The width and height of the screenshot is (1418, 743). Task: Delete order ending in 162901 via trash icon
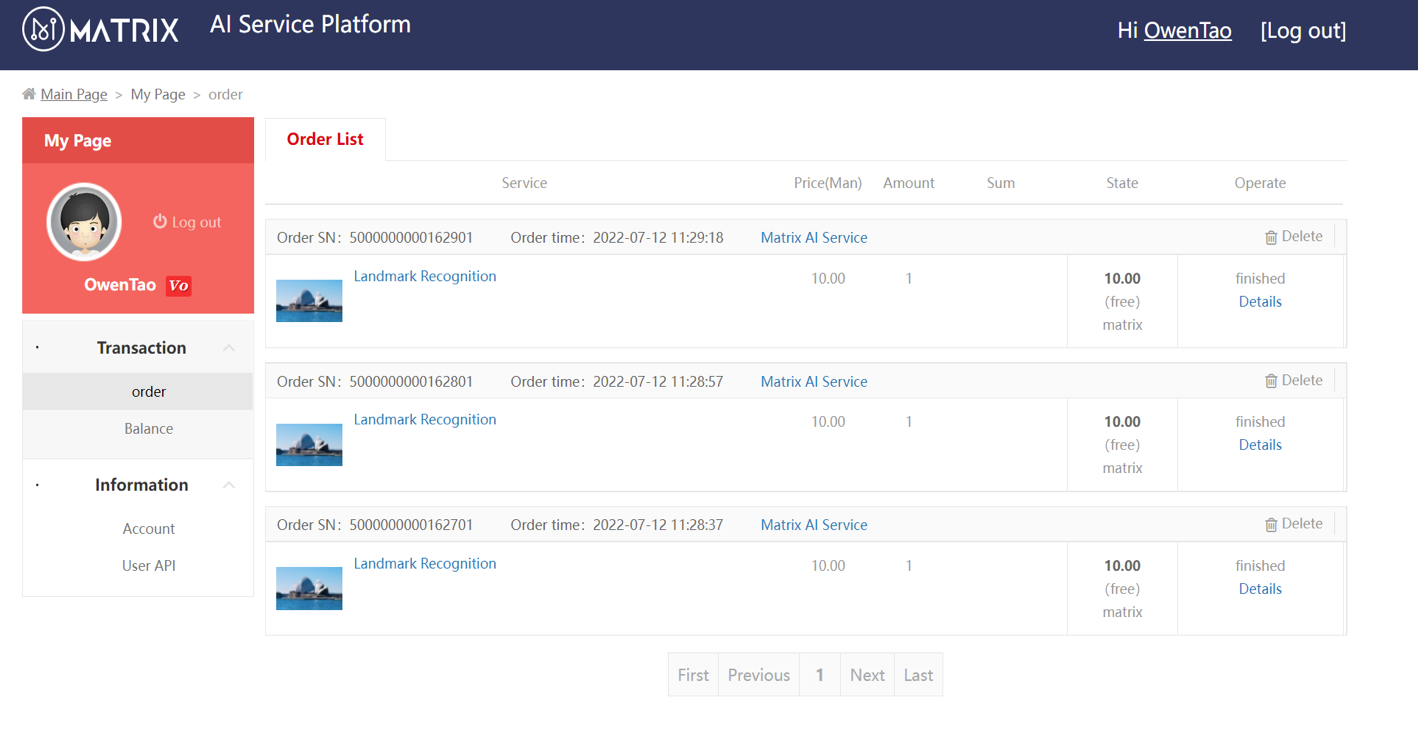pyautogui.click(x=1271, y=237)
